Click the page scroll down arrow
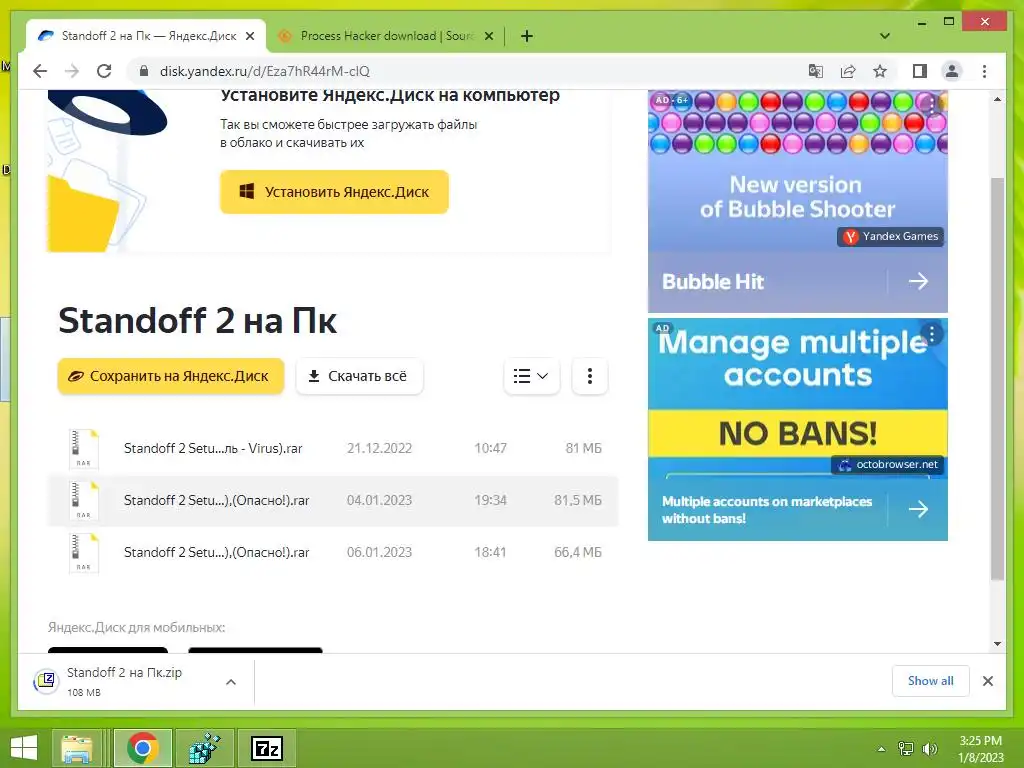Viewport: 1024px width, 768px height. point(997,644)
